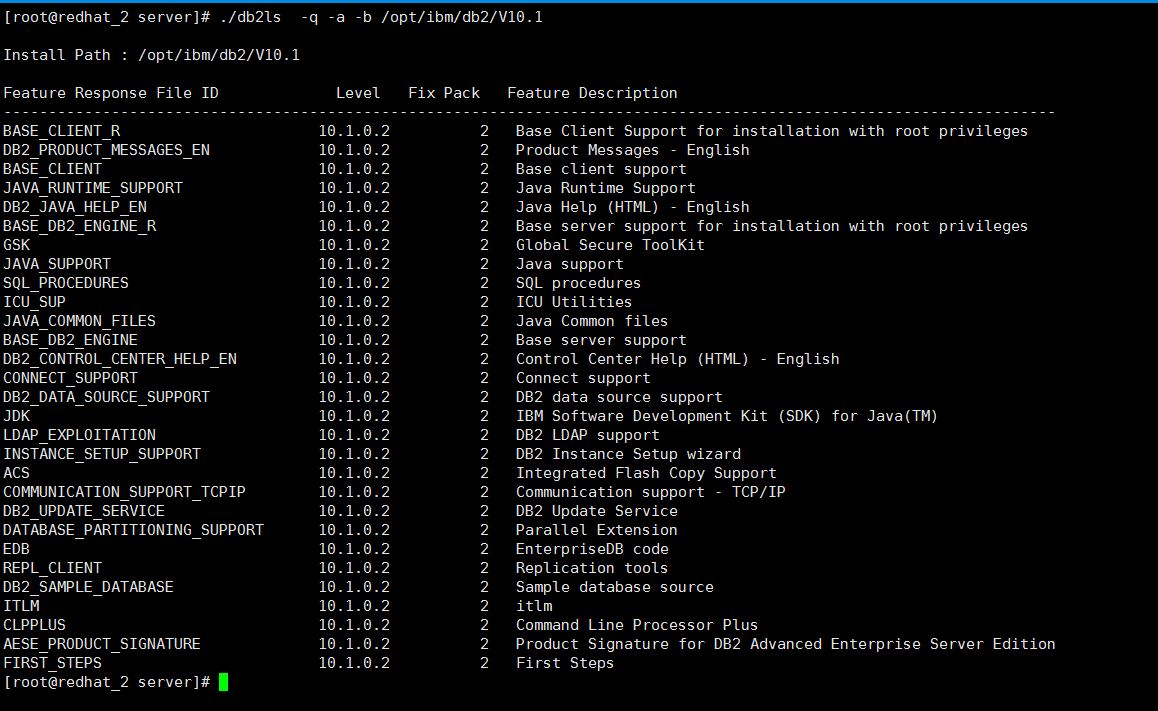1158x711 pixels.
Task: Click 'DB2_CONTROL_CENTER_HELP_EN' feature ID
Action: [120, 360]
